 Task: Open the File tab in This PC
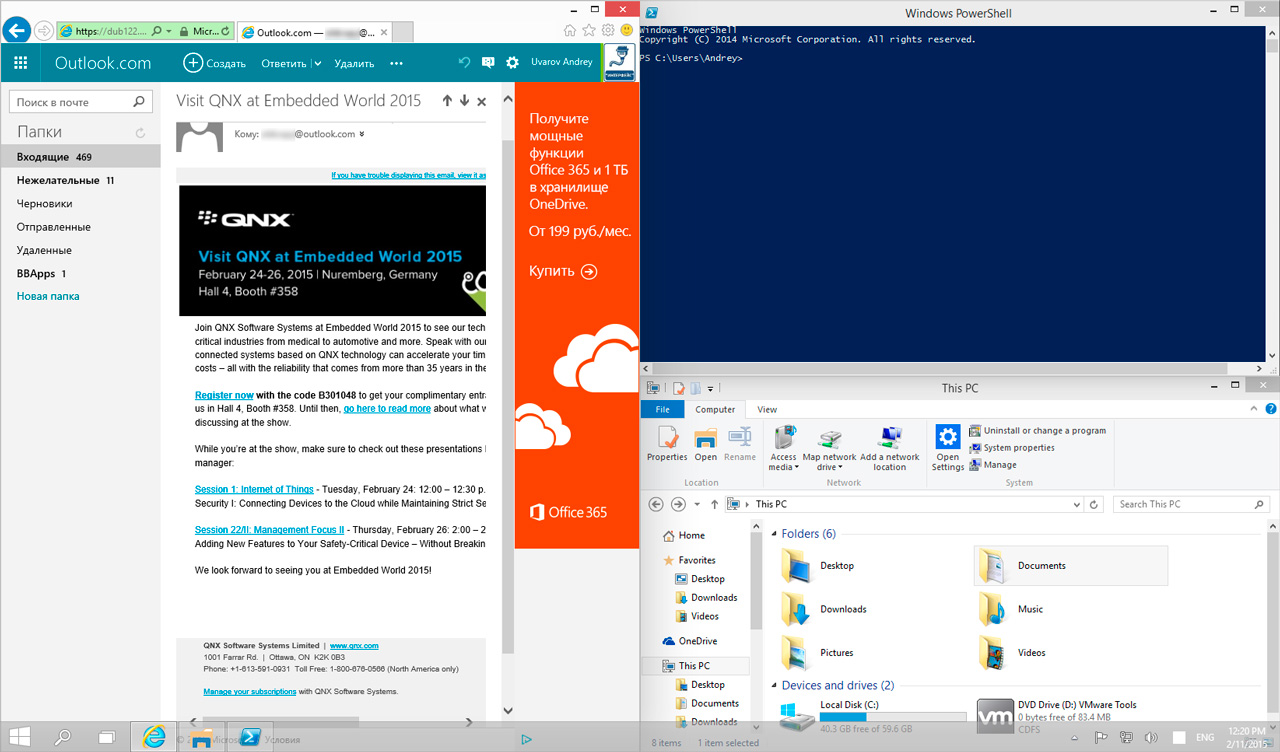click(662, 409)
